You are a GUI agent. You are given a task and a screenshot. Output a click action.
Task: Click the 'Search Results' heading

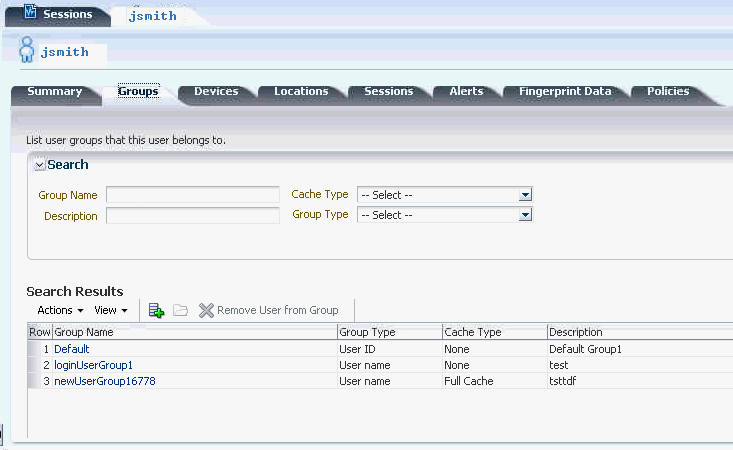(x=75, y=292)
